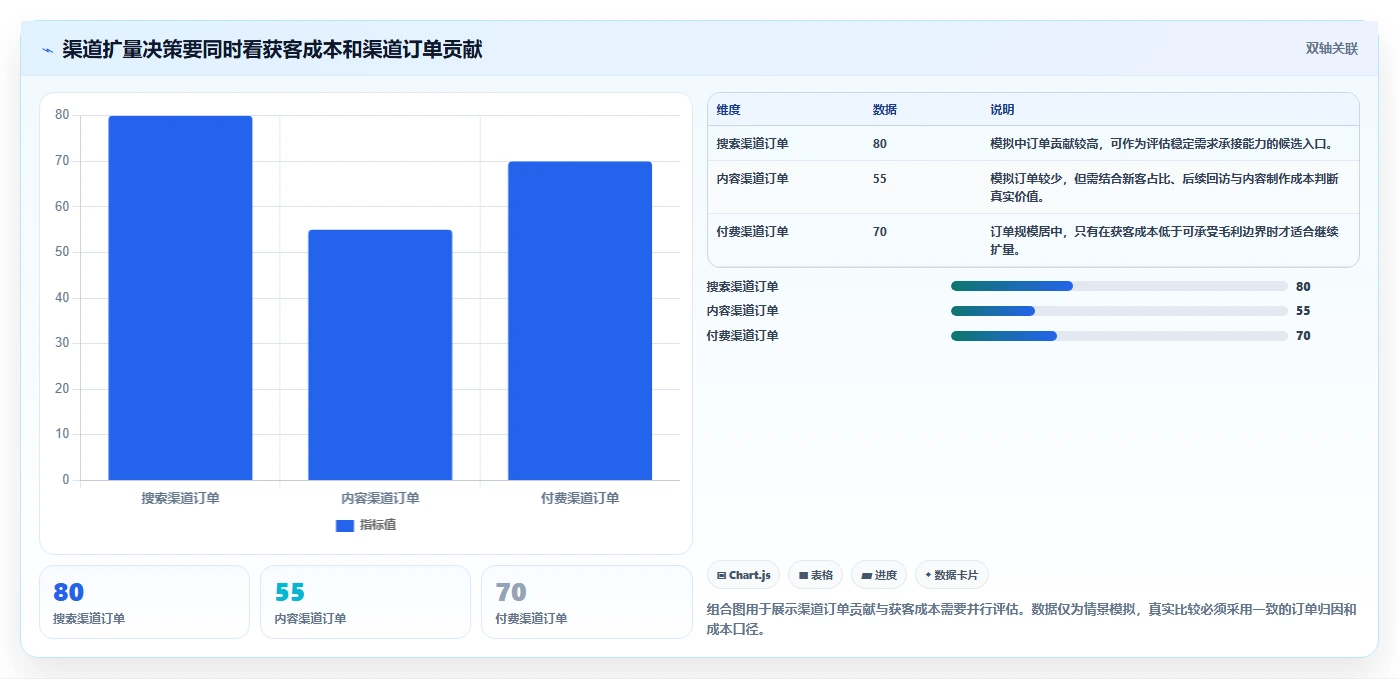Click the y-axis tick label 40
The height and width of the screenshot is (679, 1399).
point(62,298)
